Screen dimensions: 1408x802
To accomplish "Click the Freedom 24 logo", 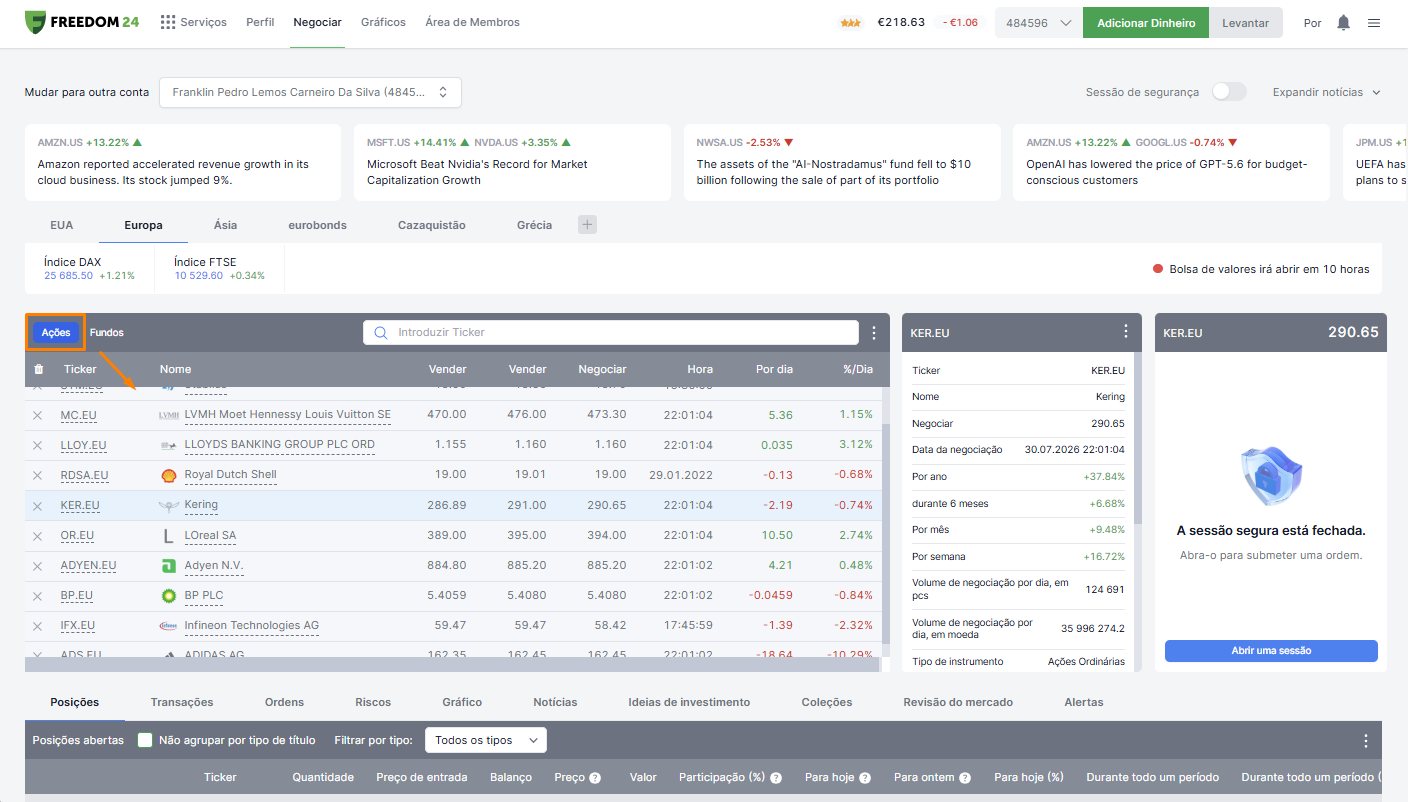I will pos(82,22).
